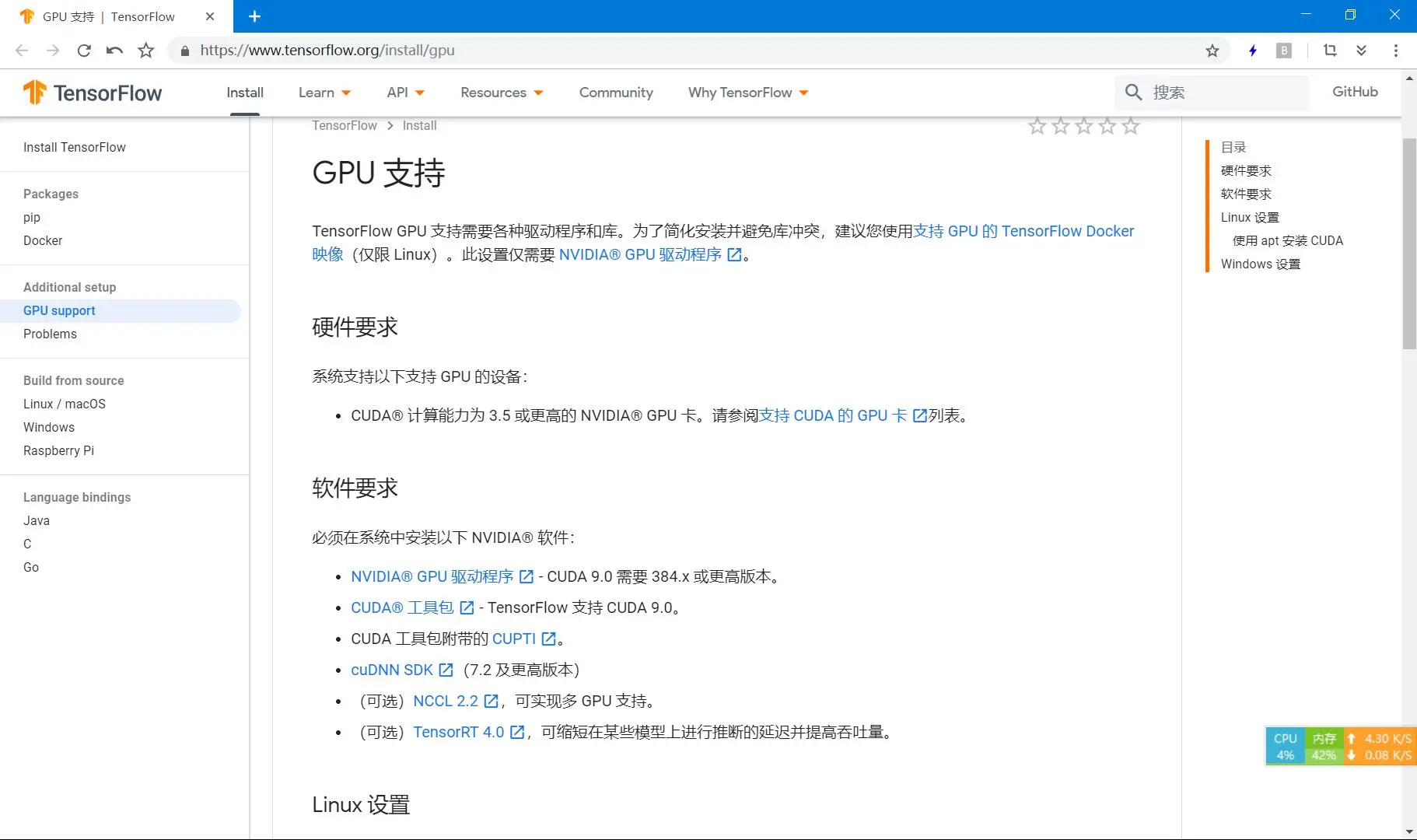The image size is (1417, 840).
Task: Rate page three stars
Action: [1083, 126]
